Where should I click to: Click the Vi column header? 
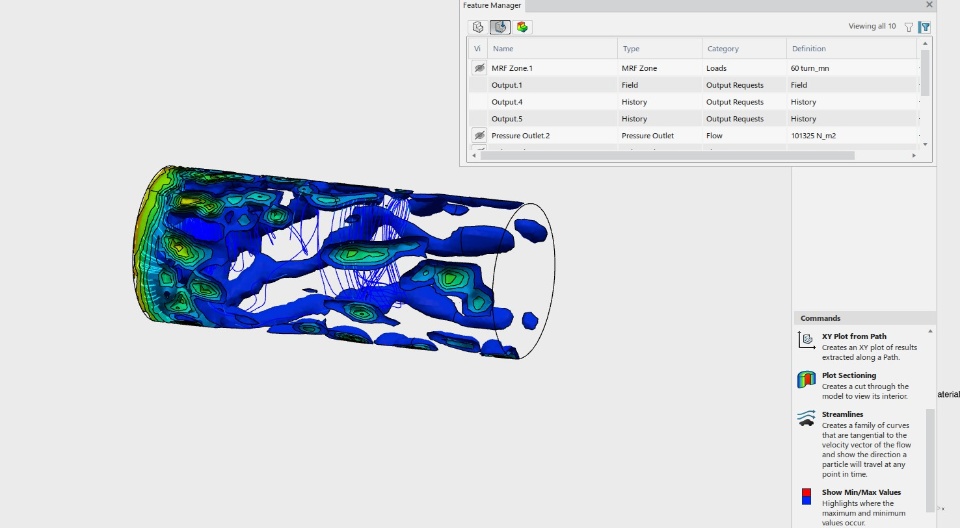pos(478,48)
